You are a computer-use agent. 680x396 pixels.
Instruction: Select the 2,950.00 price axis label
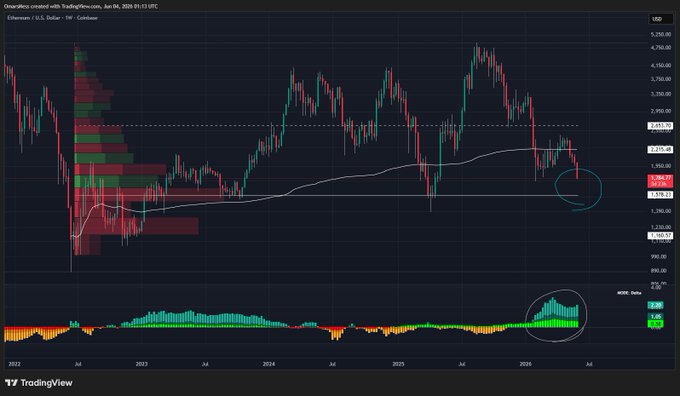coord(660,111)
